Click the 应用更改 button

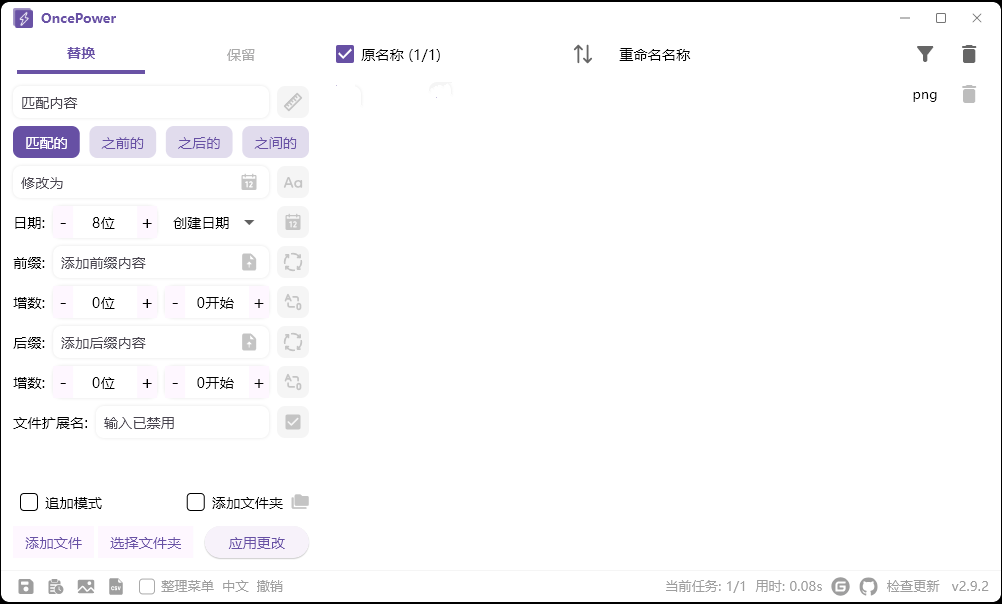click(x=254, y=542)
